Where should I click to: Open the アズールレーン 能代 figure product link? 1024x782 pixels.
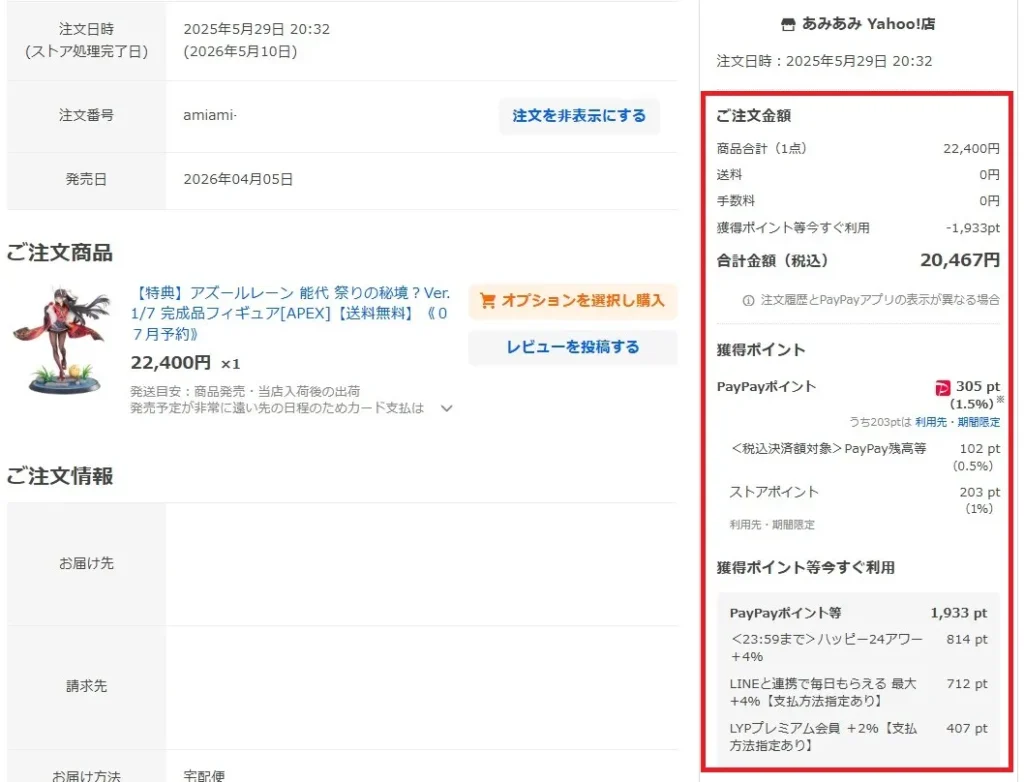pyautogui.click(x=290, y=314)
